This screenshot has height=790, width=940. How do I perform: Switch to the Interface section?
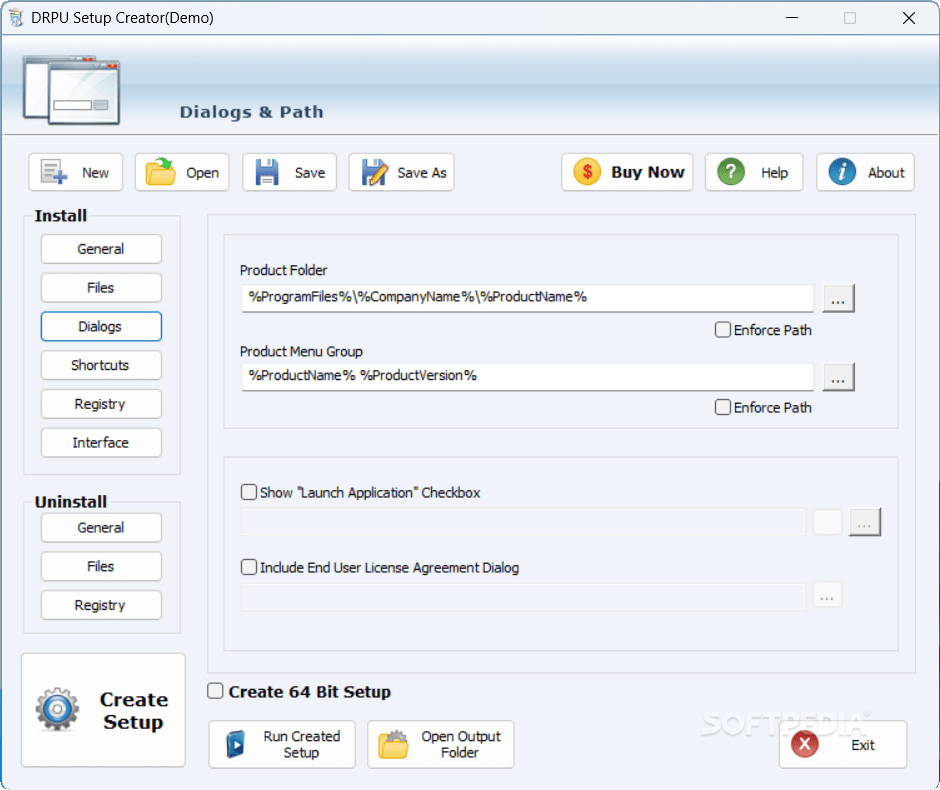pyautogui.click(x=101, y=442)
